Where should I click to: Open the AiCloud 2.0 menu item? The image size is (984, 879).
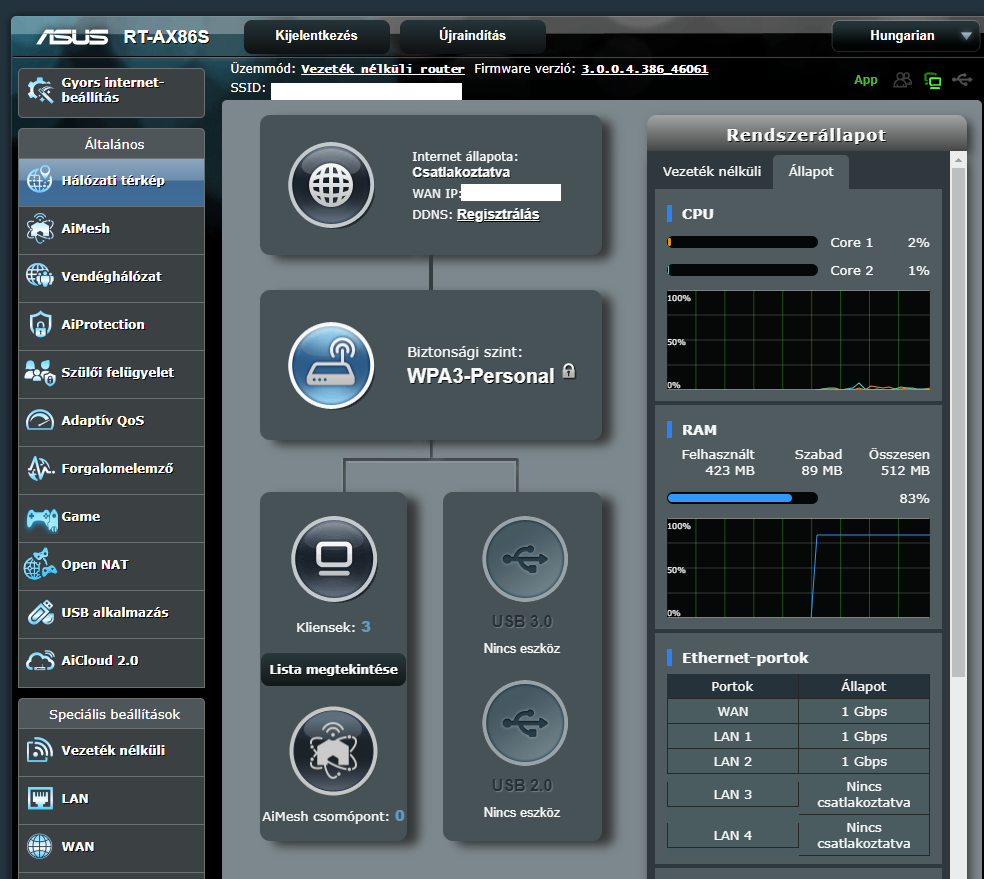click(112, 662)
